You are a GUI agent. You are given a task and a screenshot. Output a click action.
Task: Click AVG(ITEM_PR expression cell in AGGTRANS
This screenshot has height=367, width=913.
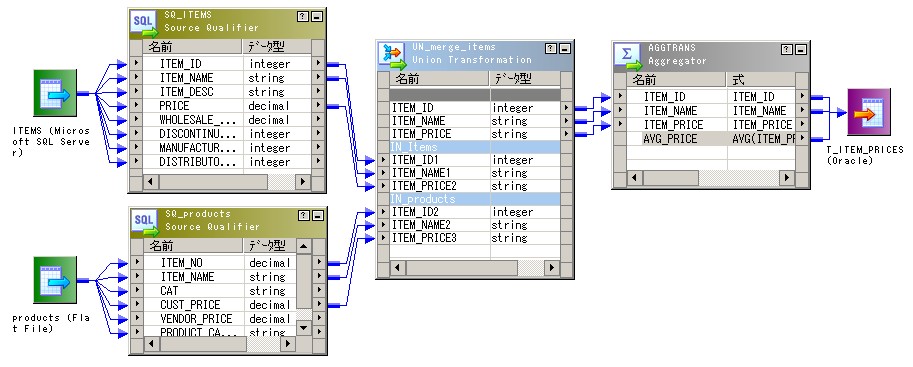(x=762, y=139)
